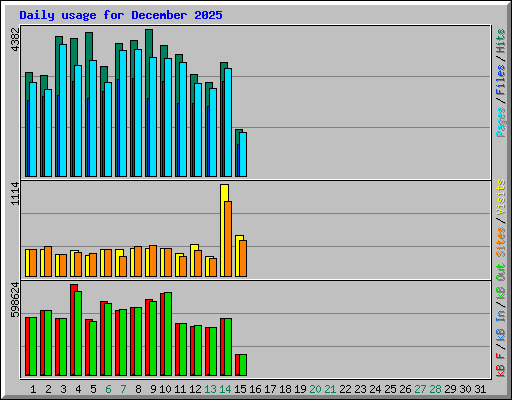Click day 25 on the date axis
The height and width of the screenshot is (400, 512).
coord(390,389)
